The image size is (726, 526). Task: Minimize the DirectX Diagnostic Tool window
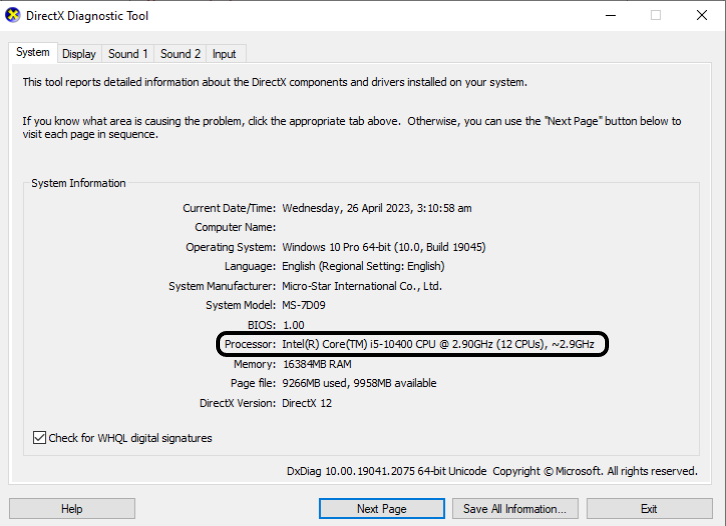click(610, 15)
